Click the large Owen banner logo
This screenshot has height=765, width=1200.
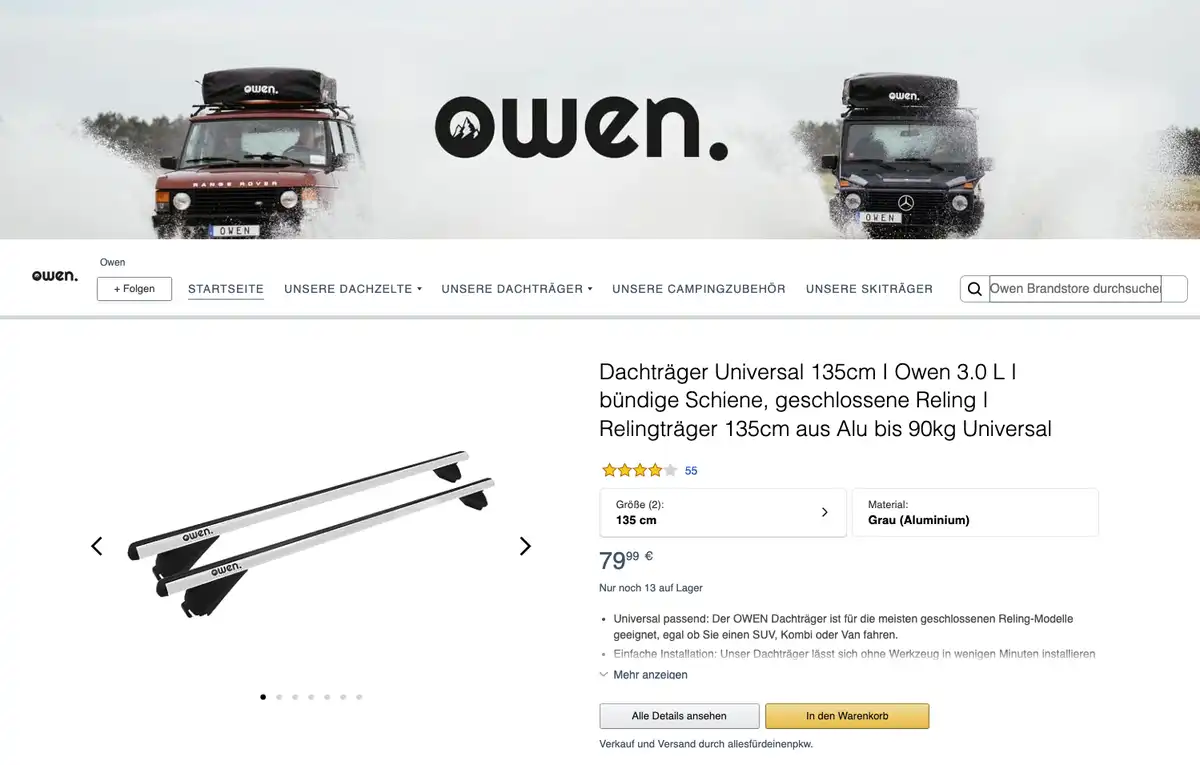point(581,128)
